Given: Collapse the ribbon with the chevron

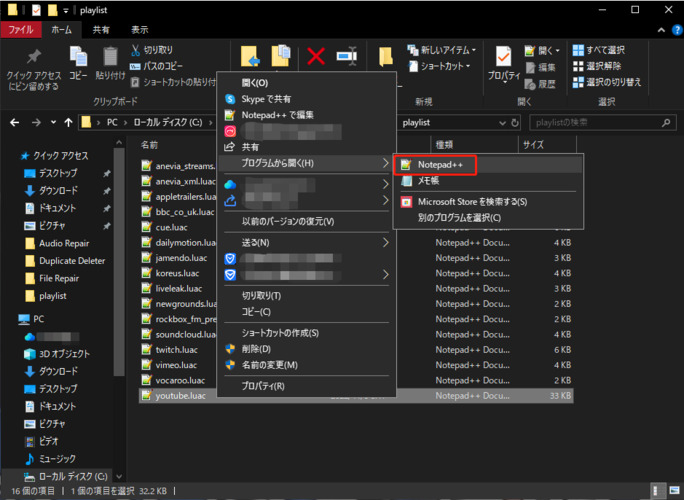Looking at the screenshot, I should click(661, 30).
